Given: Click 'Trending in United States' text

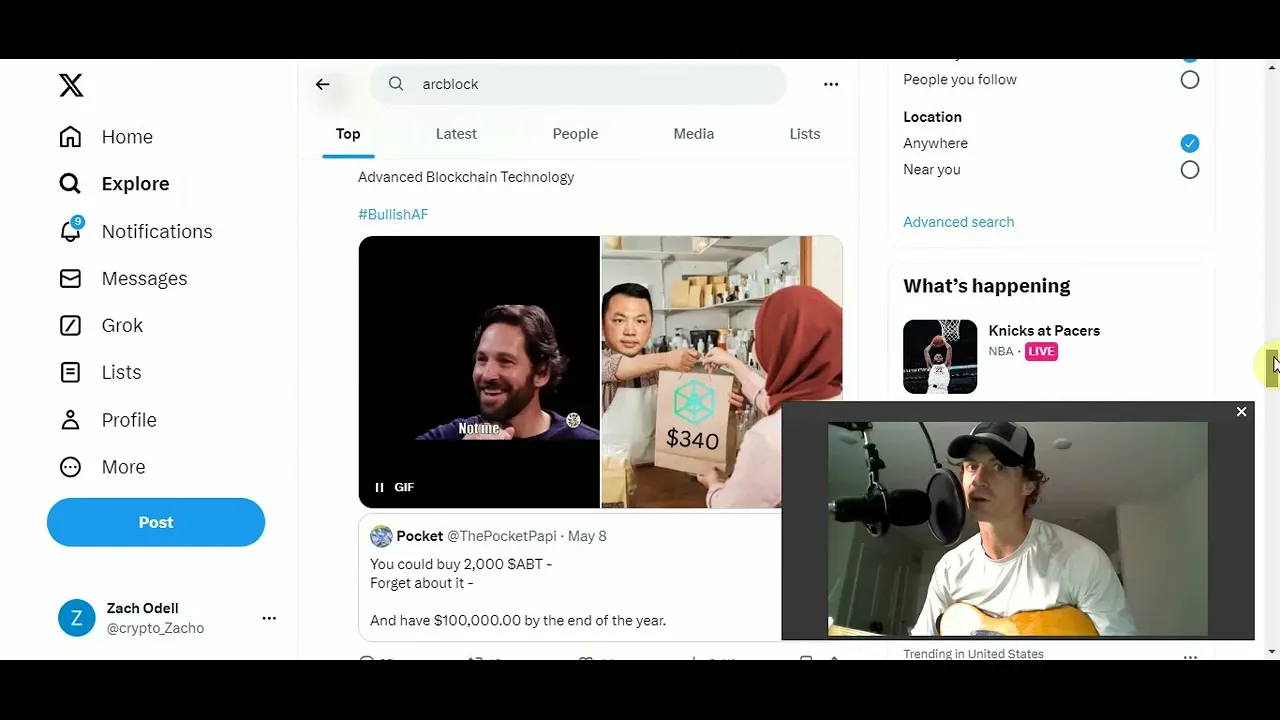Looking at the screenshot, I should coord(973,654).
